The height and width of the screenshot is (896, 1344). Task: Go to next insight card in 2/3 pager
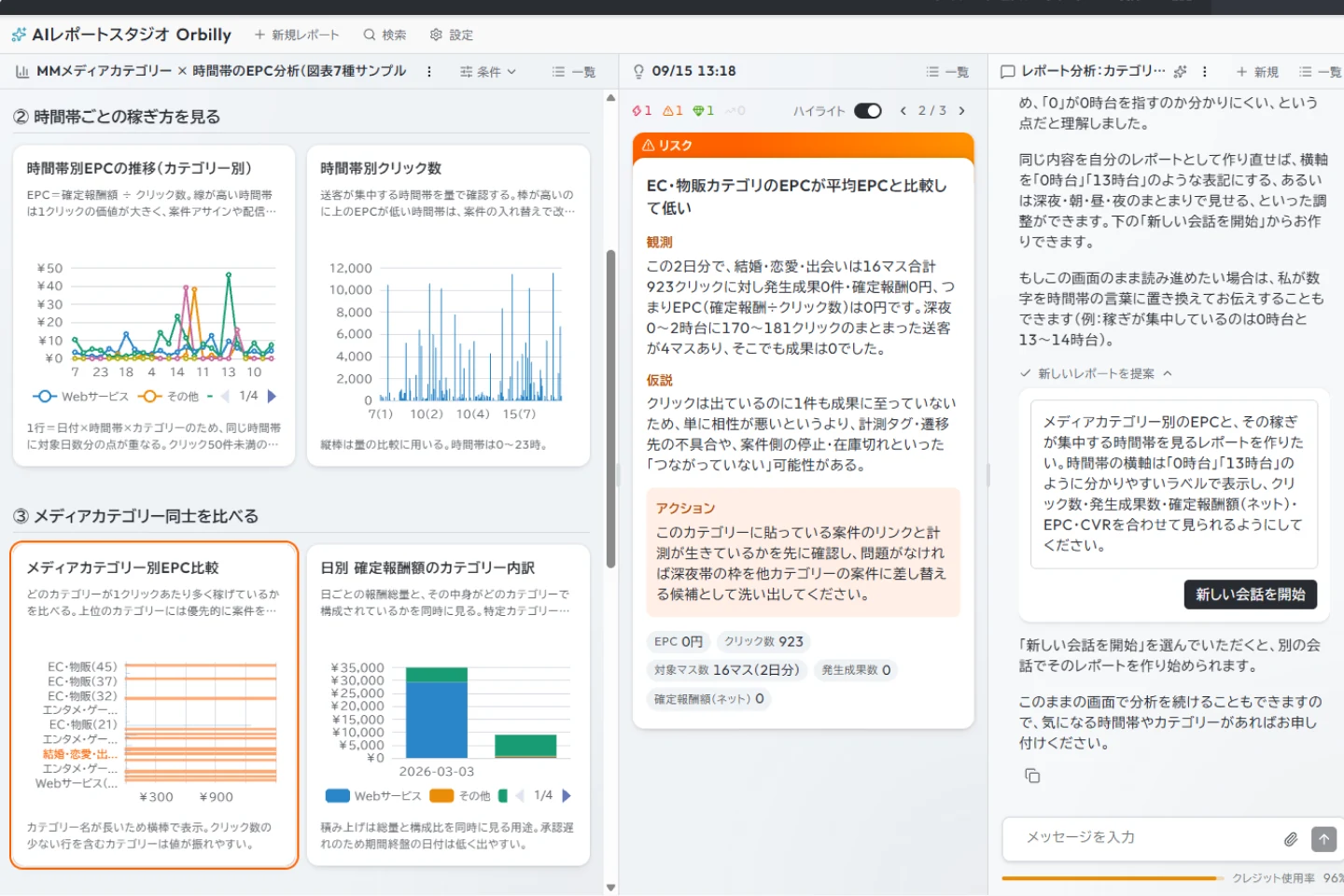point(961,110)
